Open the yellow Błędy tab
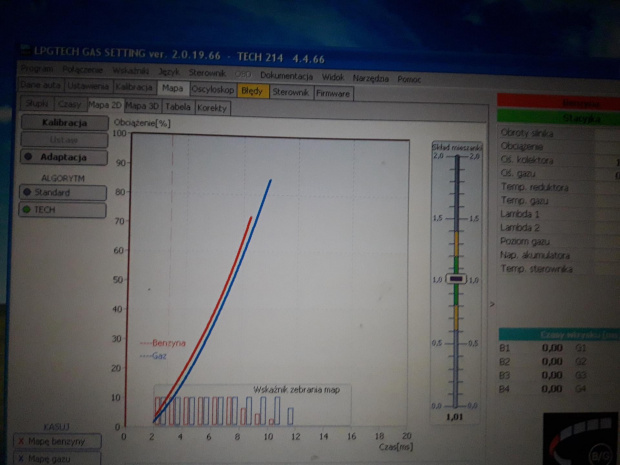The width and height of the screenshot is (620, 465). pos(252,91)
